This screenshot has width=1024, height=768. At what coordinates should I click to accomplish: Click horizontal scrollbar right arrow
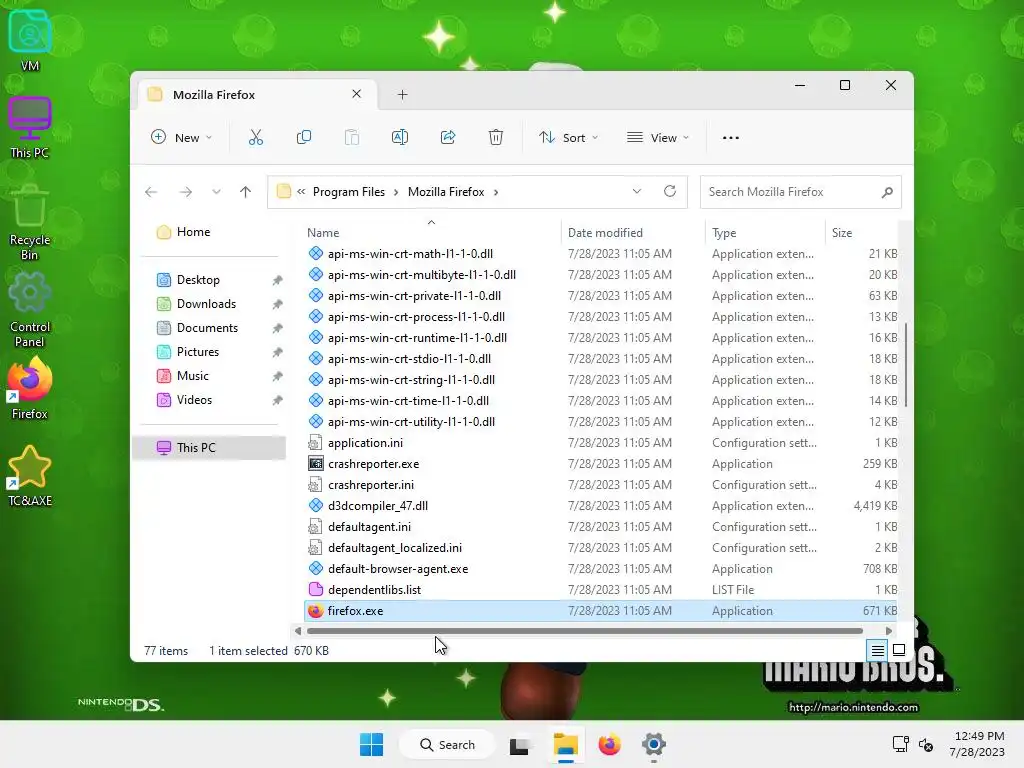[888, 631]
